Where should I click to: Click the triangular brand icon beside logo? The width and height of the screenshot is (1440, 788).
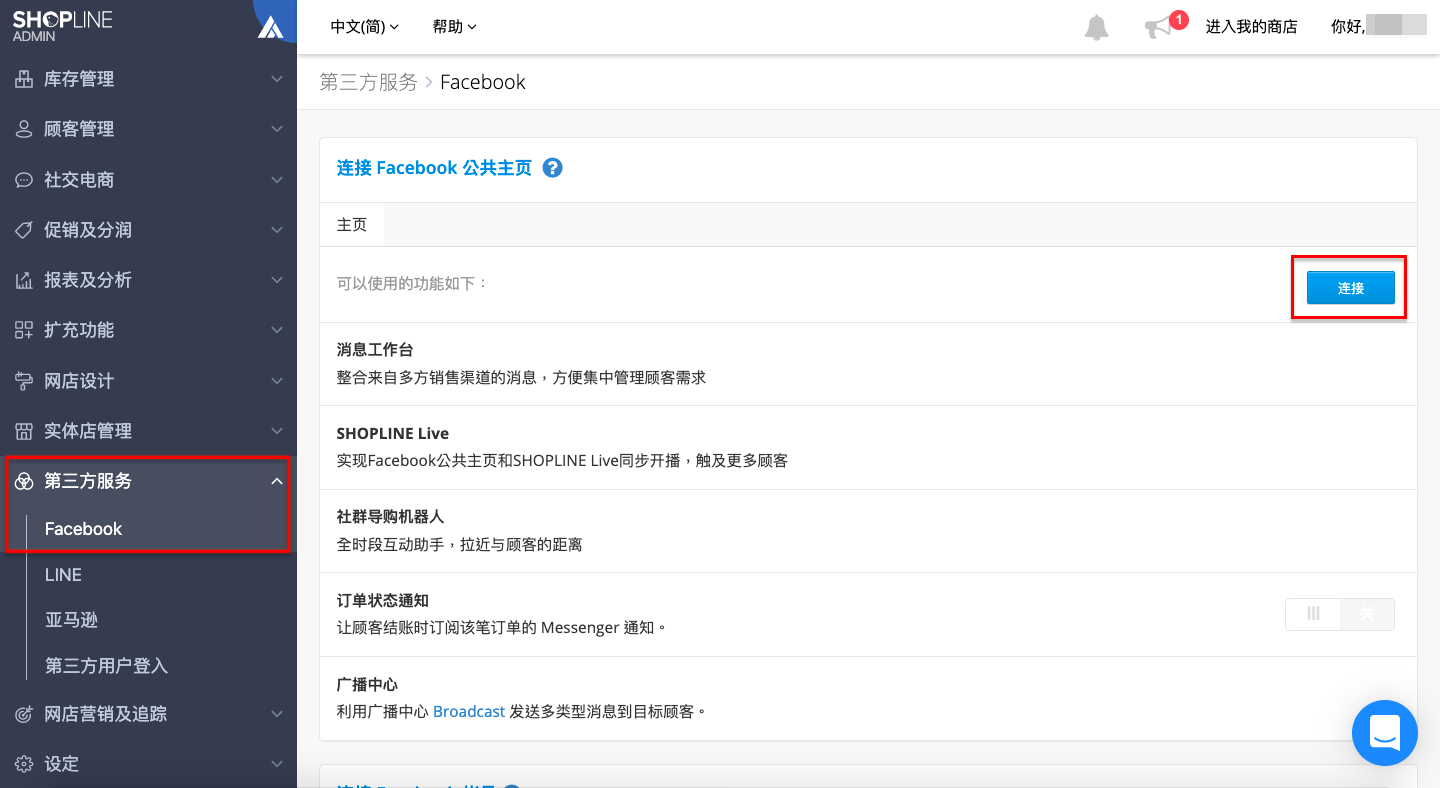[x=271, y=28]
